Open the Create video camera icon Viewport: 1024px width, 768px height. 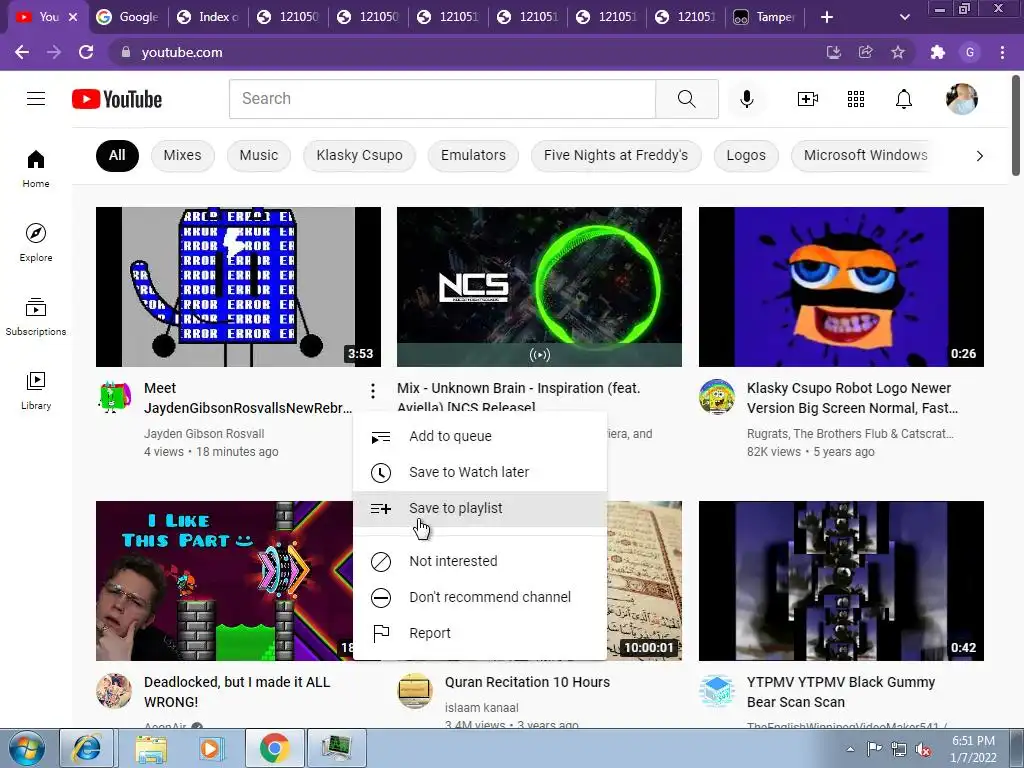coord(807,99)
